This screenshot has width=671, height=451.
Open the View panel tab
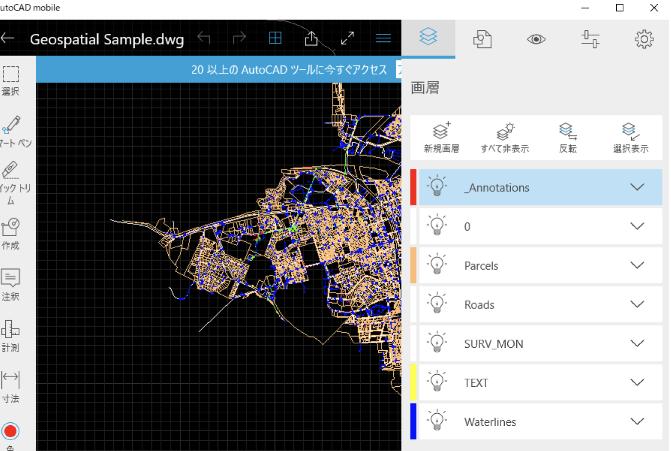point(536,39)
